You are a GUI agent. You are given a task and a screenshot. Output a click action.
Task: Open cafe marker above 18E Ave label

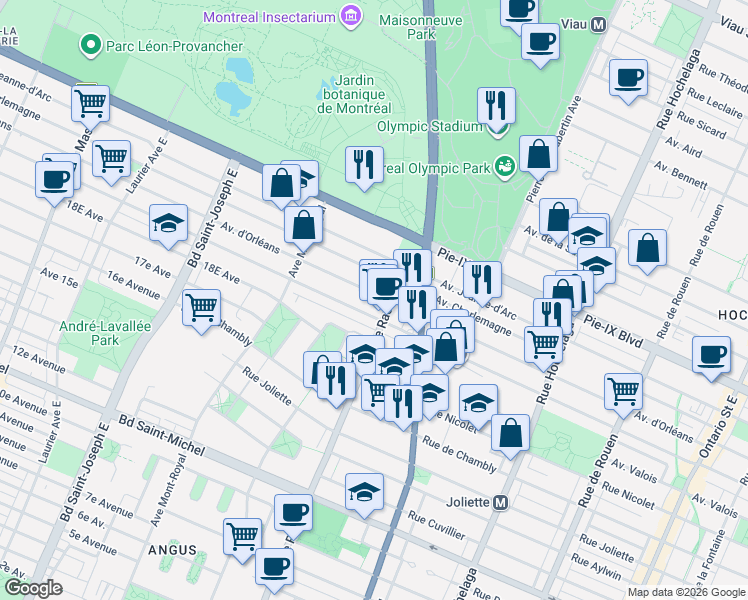[x=54, y=180]
